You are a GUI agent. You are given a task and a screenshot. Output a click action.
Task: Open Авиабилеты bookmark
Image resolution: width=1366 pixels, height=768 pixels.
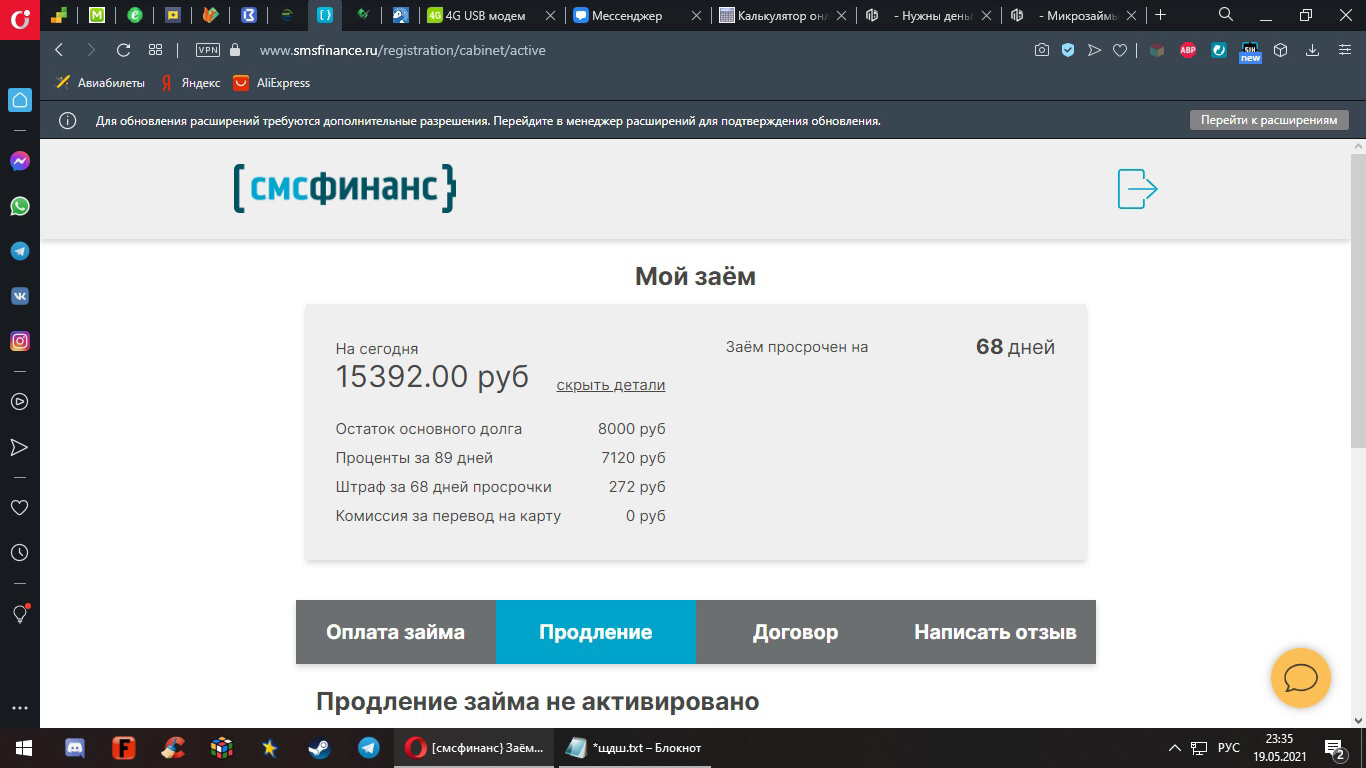pyautogui.click(x=100, y=83)
